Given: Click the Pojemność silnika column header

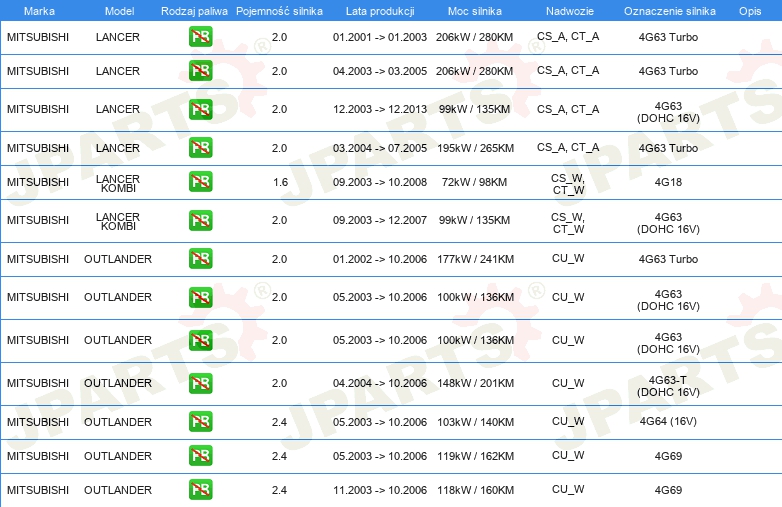Looking at the screenshot, I should pos(279,11).
